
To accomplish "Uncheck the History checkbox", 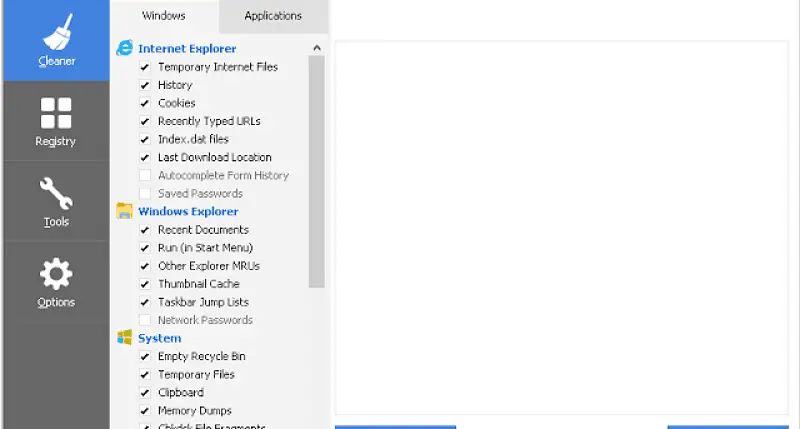I will (145, 85).
